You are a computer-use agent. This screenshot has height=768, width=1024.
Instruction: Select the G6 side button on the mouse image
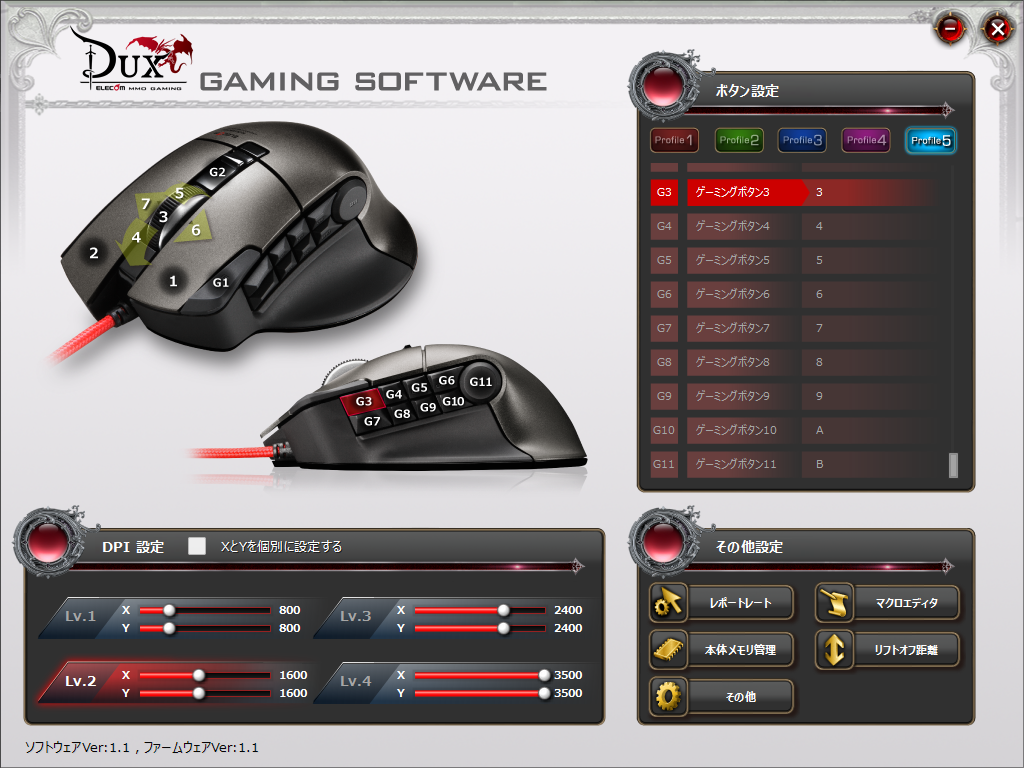[x=446, y=380]
